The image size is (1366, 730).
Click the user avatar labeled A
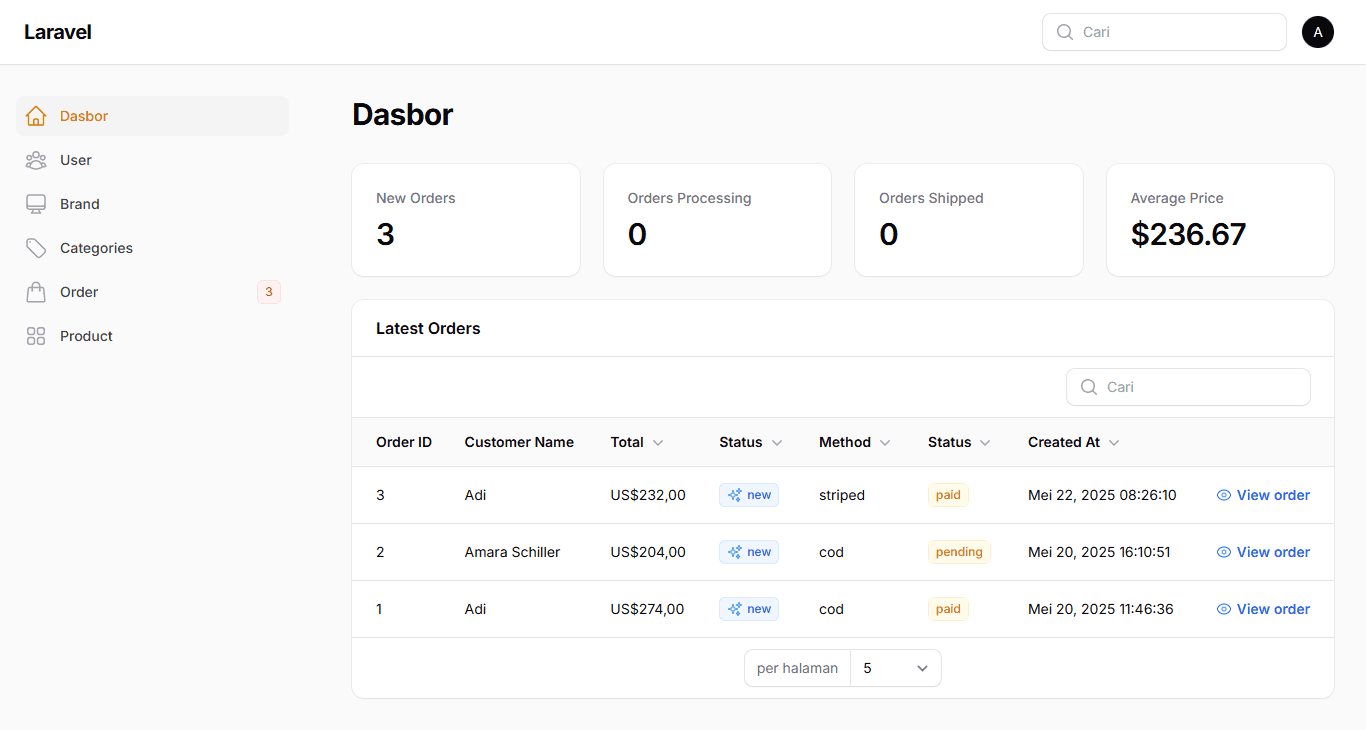(x=1318, y=32)
